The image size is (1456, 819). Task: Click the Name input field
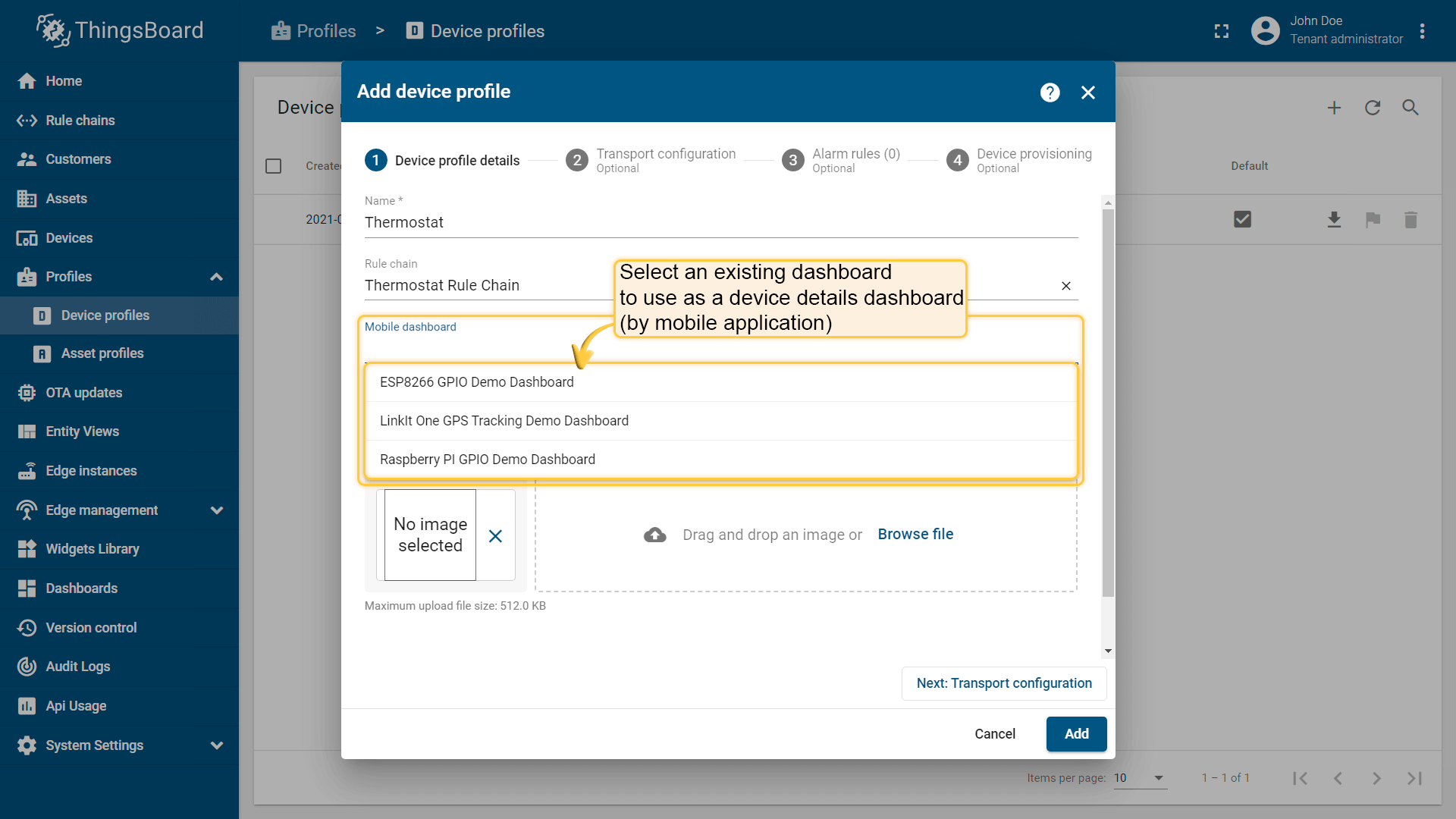pos(720,222)
